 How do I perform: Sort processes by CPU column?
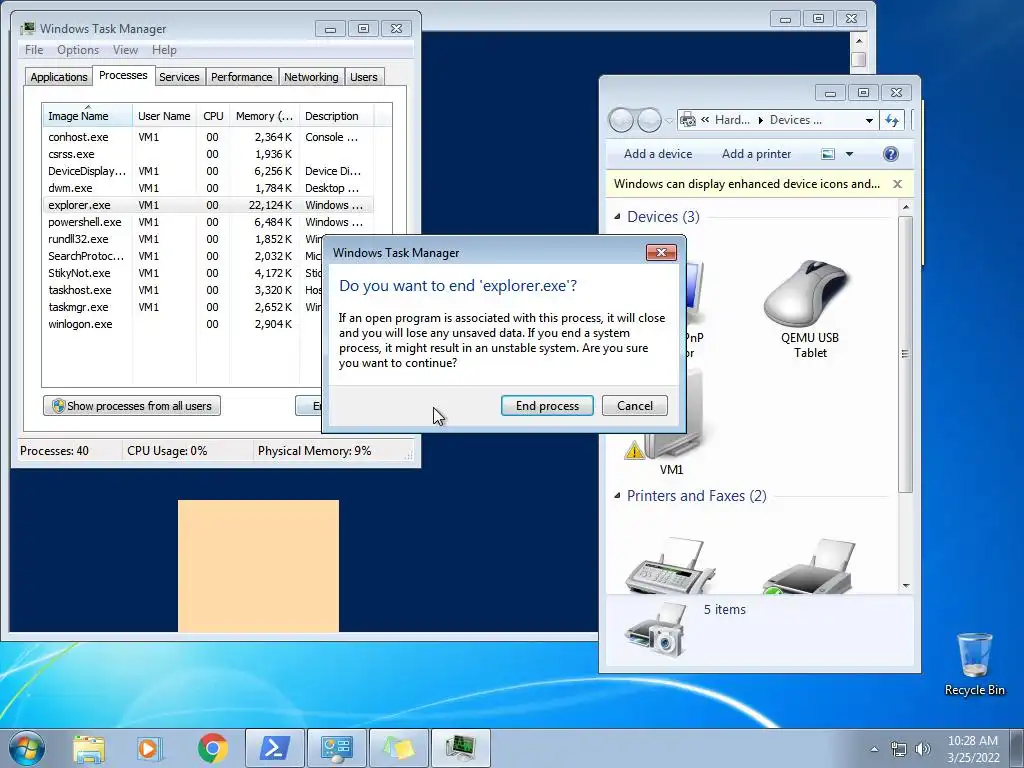pos(213,116)
